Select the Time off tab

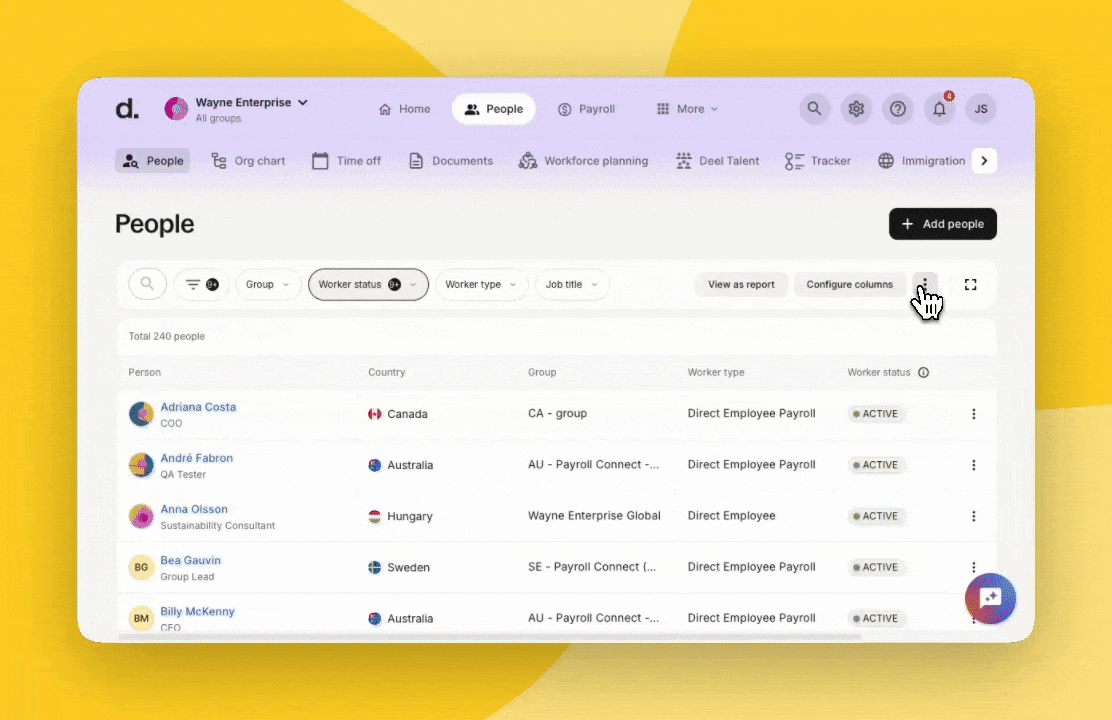point(346,161)
